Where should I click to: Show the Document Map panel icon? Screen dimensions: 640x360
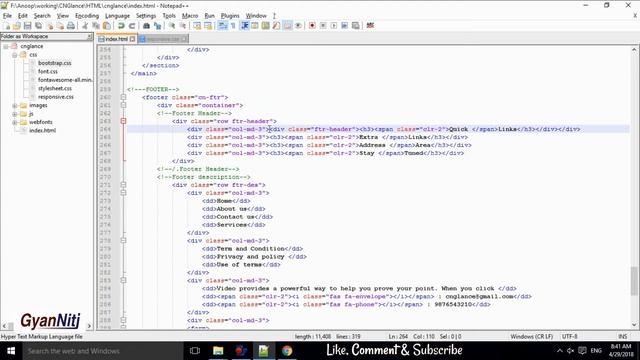265,26
